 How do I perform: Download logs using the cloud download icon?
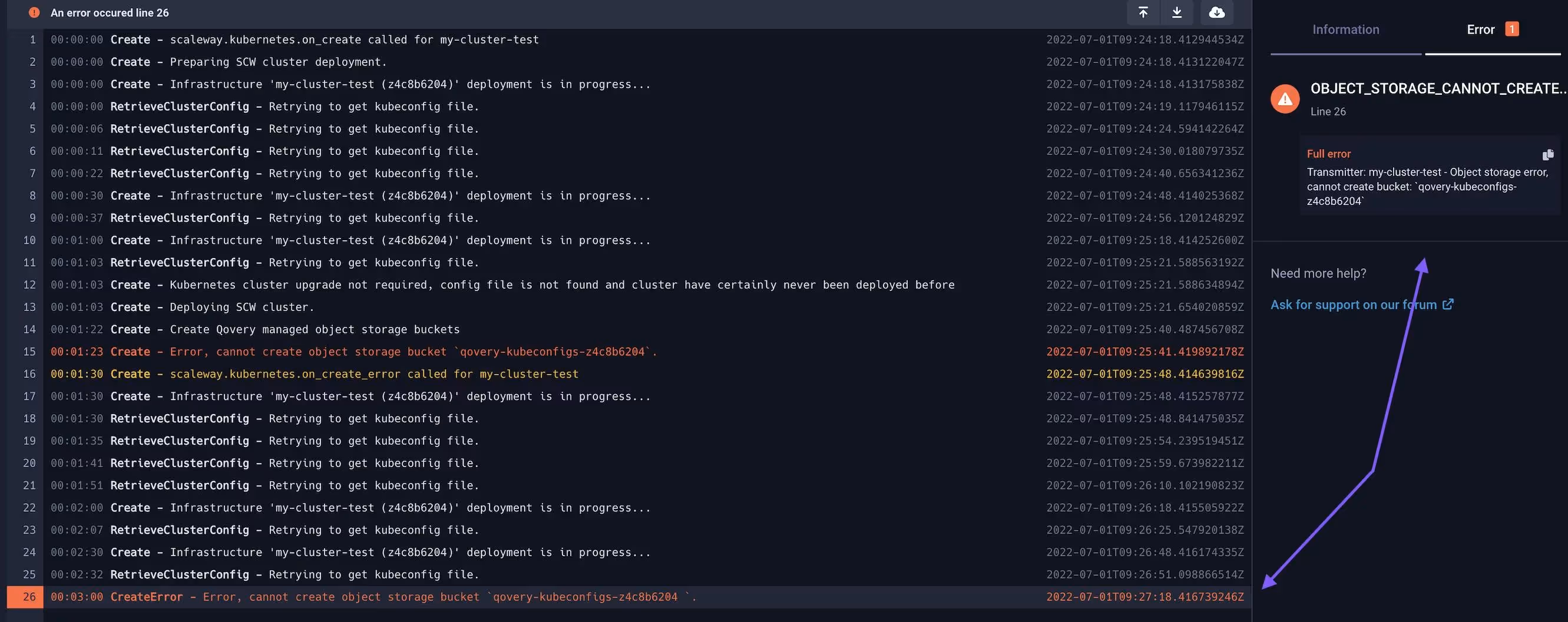click(x=1216, y=12)
